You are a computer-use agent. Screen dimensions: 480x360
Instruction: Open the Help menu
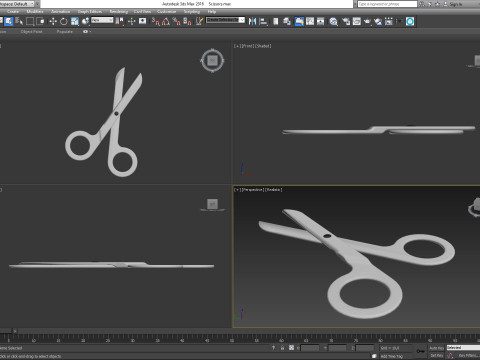[212, 12]
